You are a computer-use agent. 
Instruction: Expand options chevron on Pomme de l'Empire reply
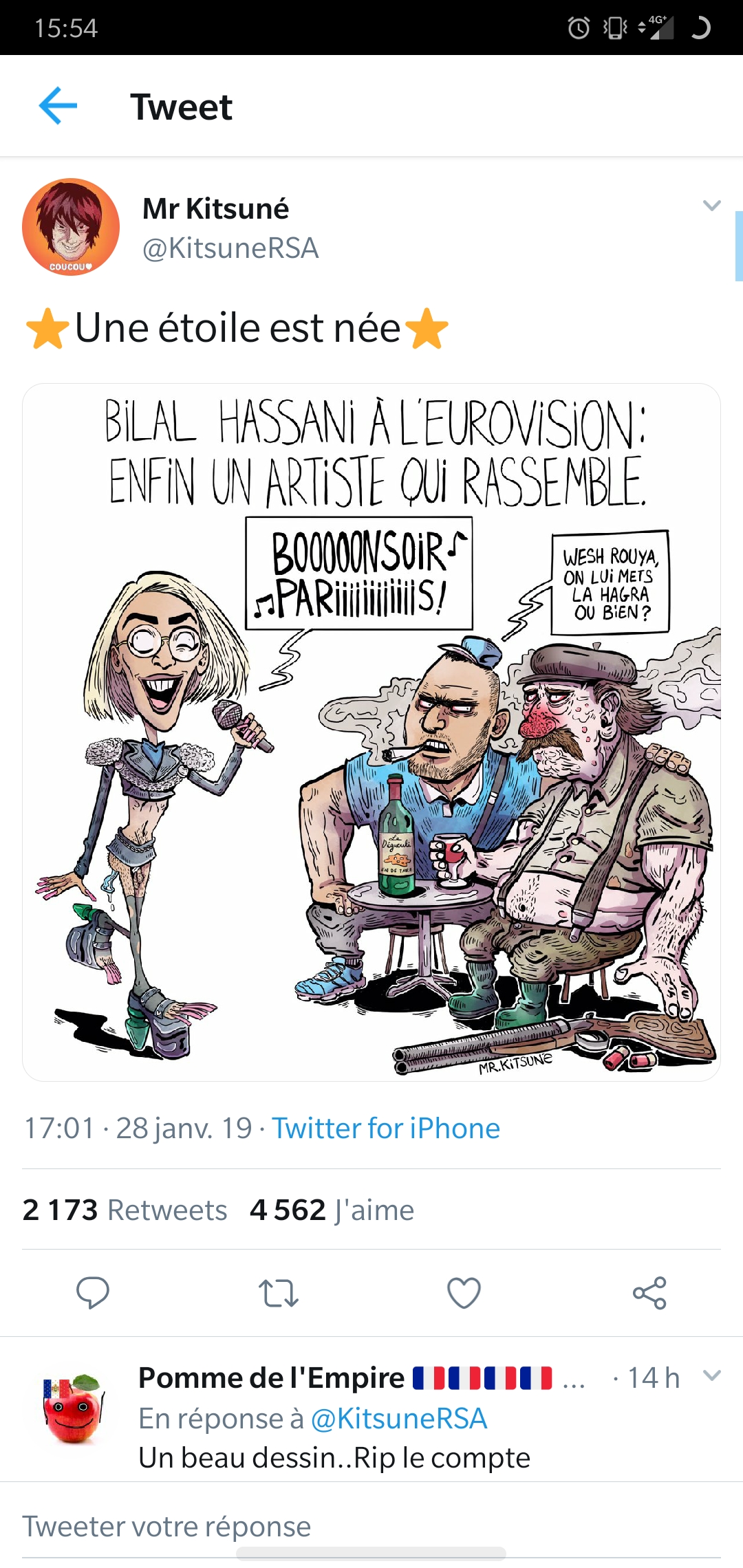click(x=712, y=1375)
